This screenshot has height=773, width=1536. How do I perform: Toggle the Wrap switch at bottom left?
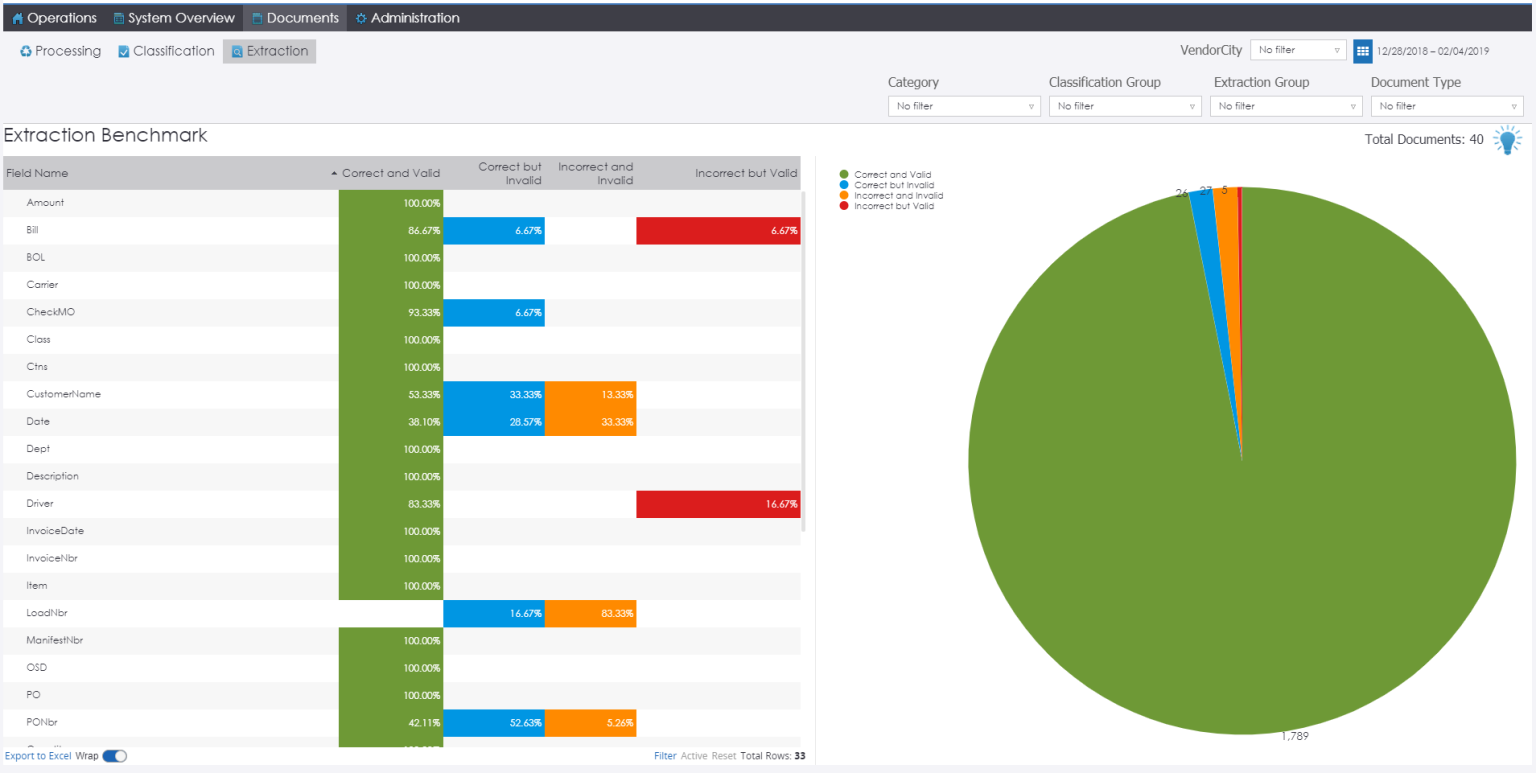tap(113, 757)
